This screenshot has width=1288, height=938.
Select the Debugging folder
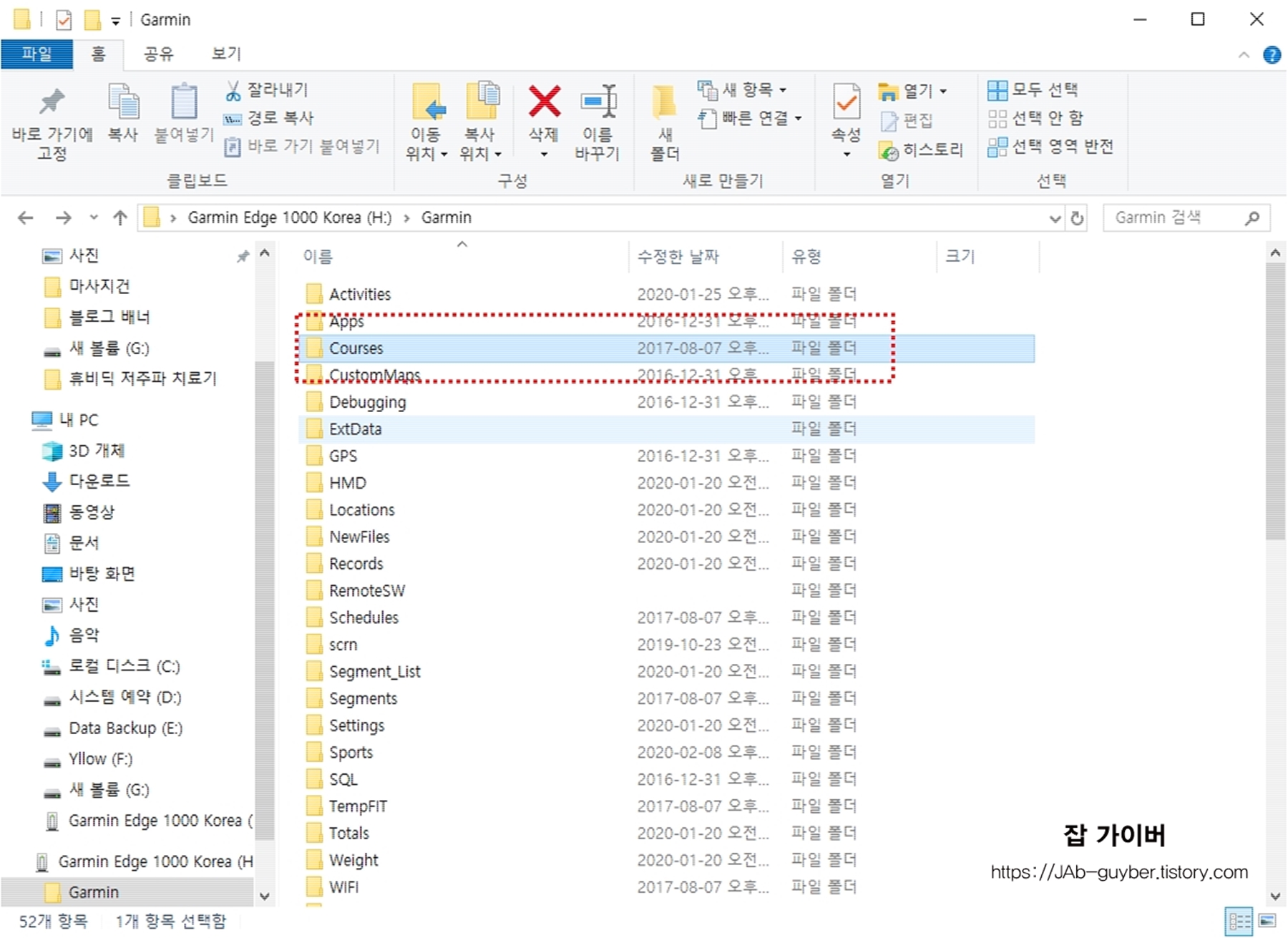pyautogui.click(x=665, y=402)
